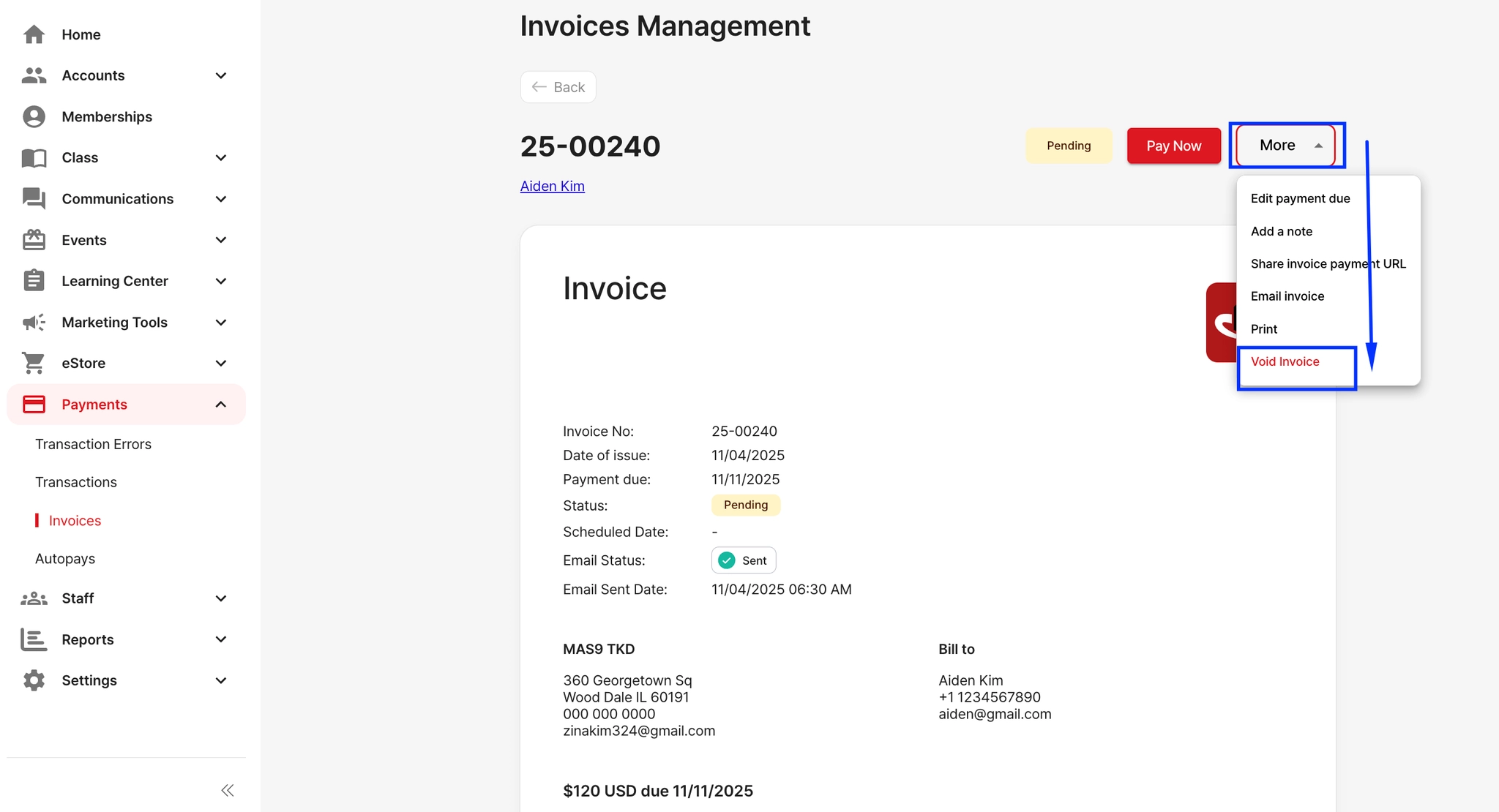Click the Class book icon
Screen dimensions: 1499x812
(34, 158)
